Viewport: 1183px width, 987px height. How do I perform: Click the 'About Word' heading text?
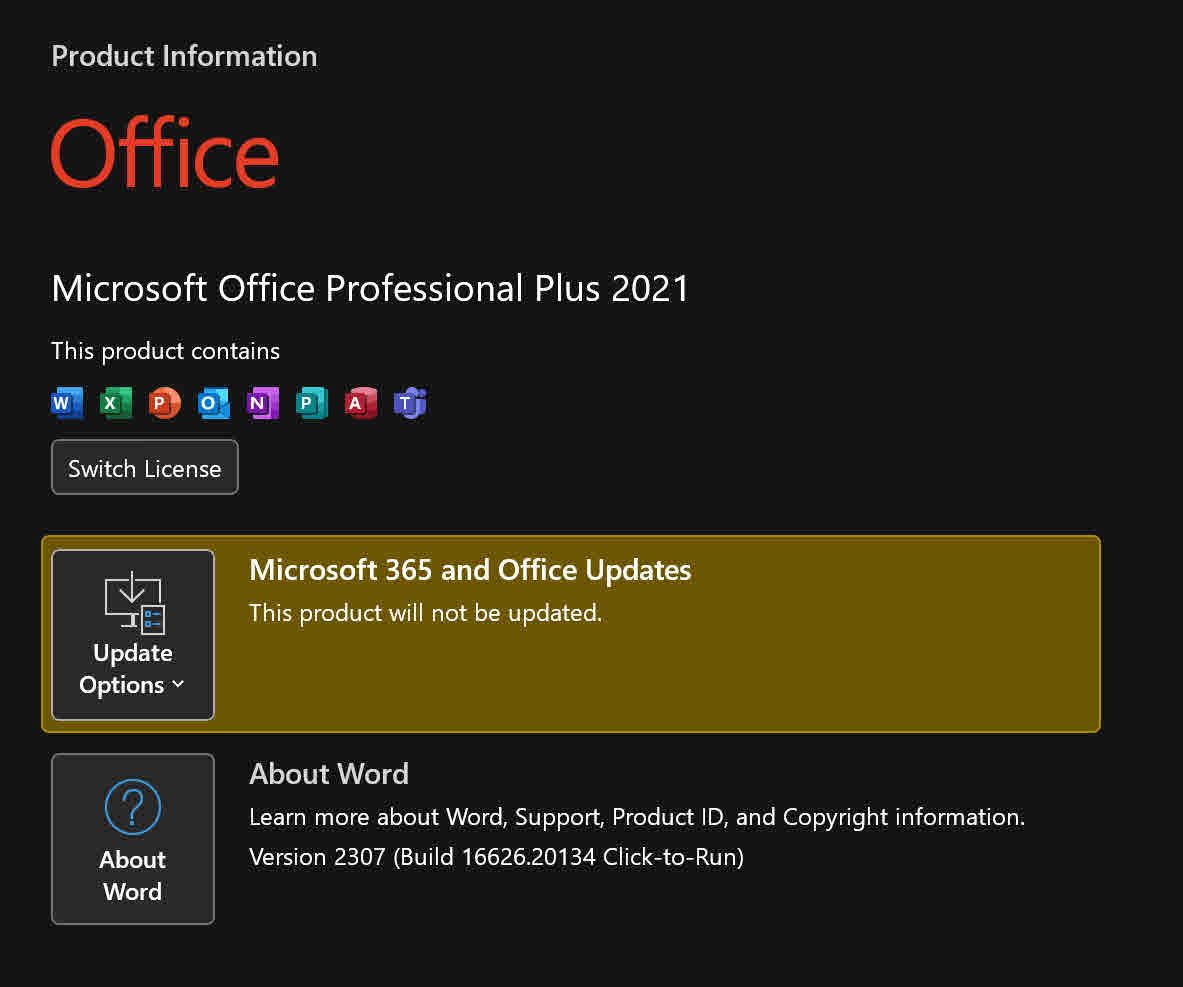pyautogui.click(x=329, y=774)
